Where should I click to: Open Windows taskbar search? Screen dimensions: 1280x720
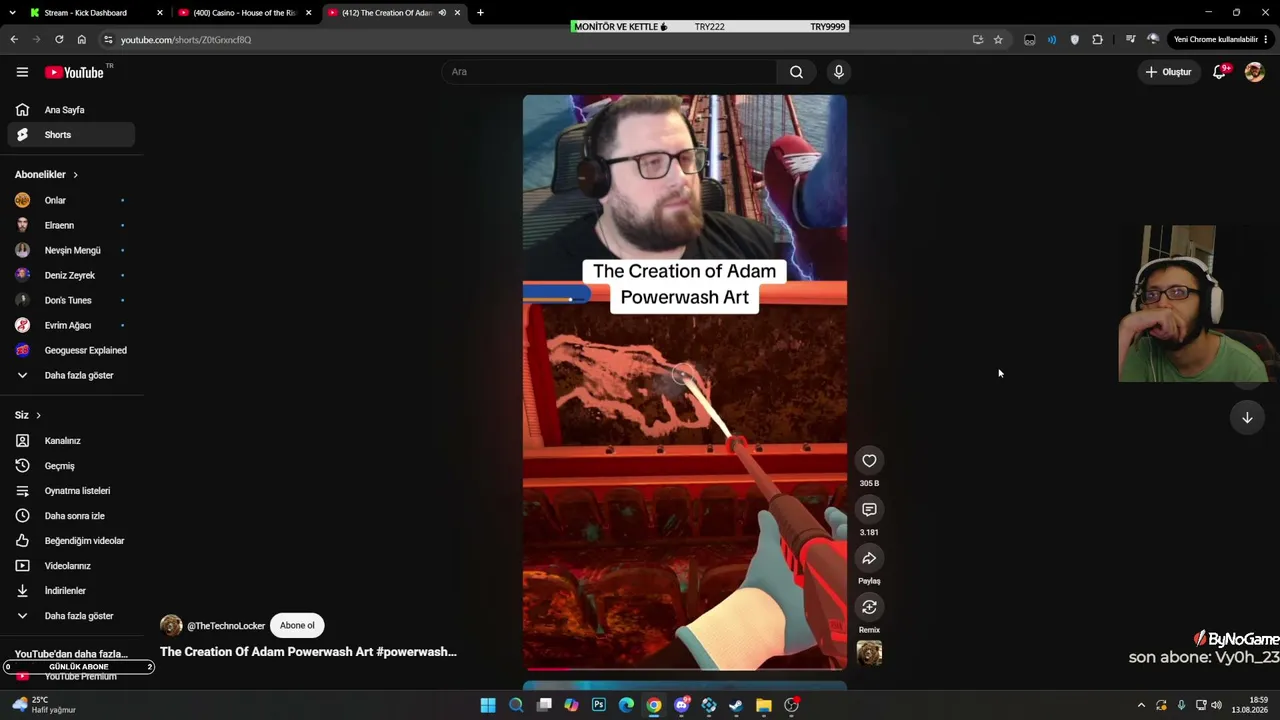coord(516,705)
